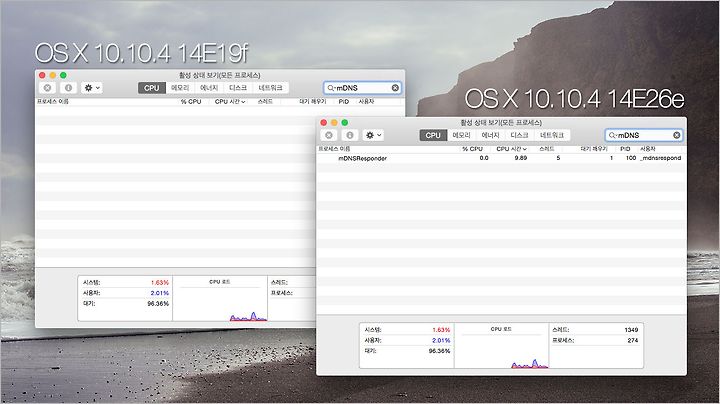720x404 pixels.
Task: Click process count 274
Action: pos(633,340)
